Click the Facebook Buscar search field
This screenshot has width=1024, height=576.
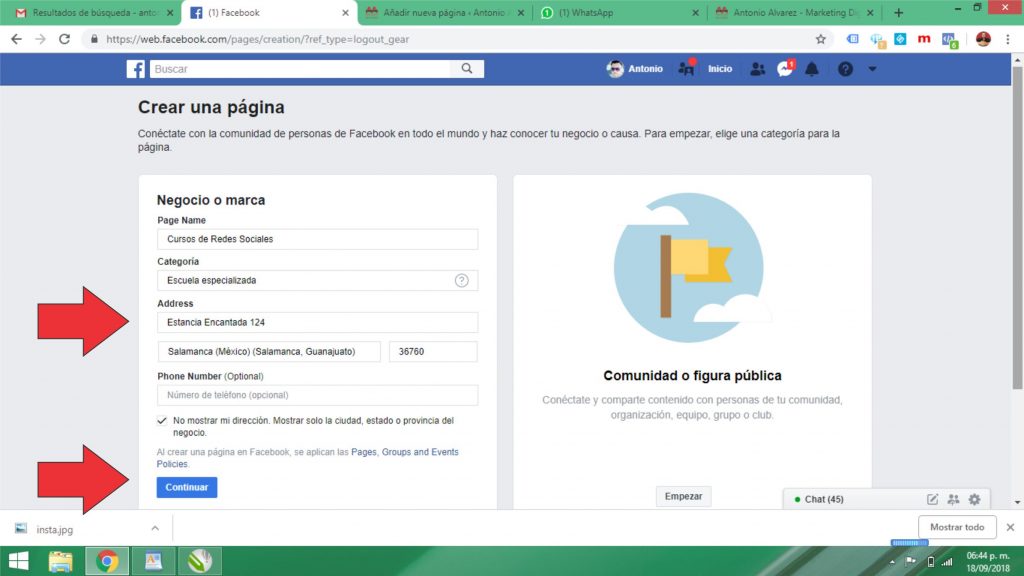[x=300, y=69]
